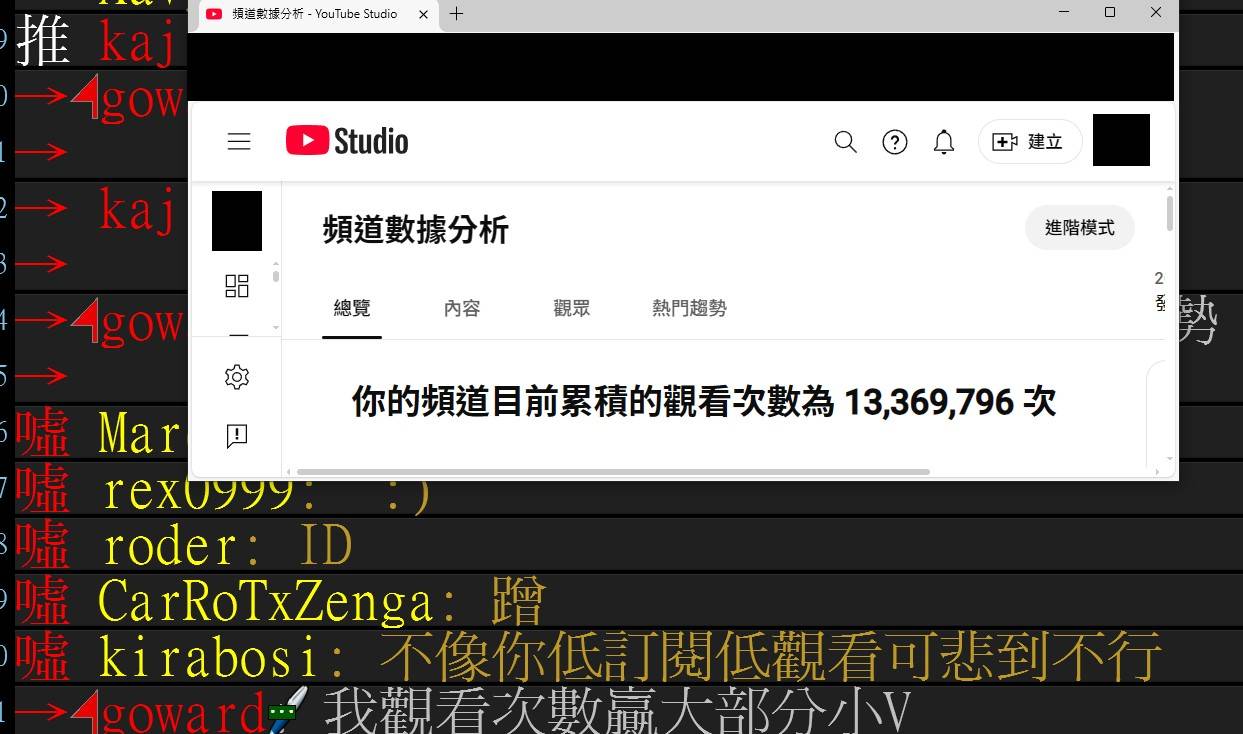
Task: Switch to the 進階模式 advanced mode
Action: coord(1080,228)
